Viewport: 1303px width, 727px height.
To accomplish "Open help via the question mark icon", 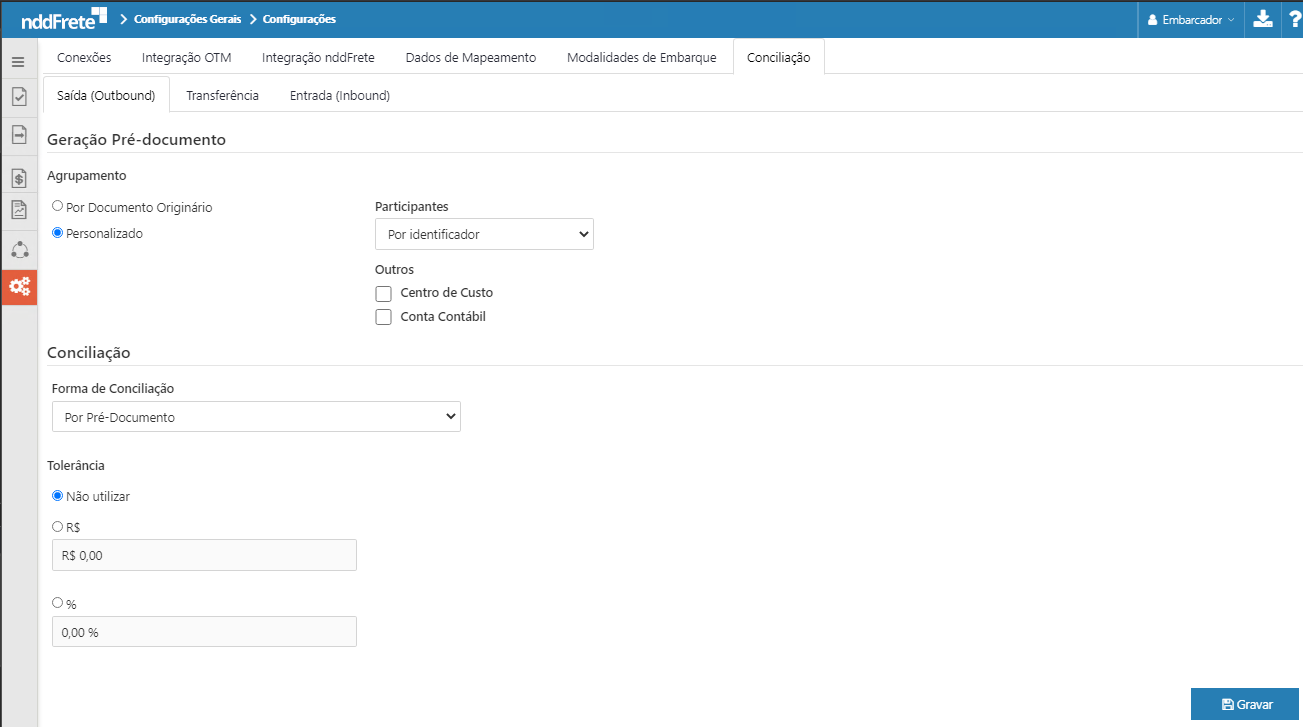I will [1294, 19].
